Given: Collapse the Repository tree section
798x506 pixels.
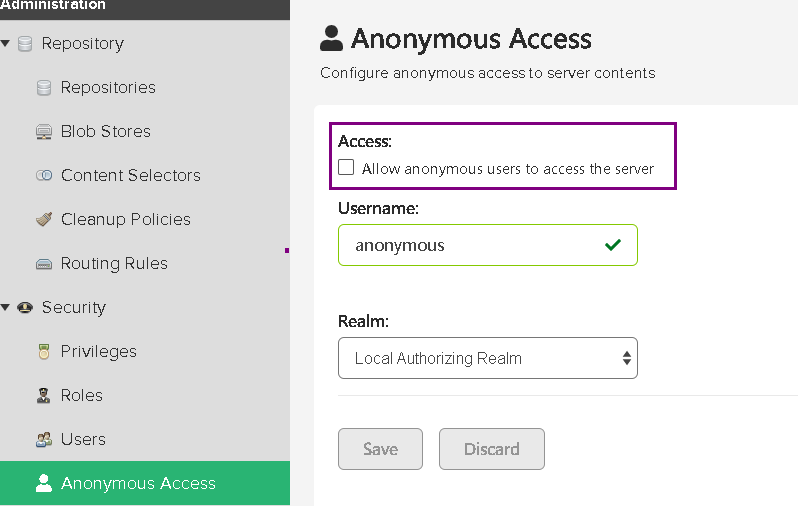Looking at the screenshot, I should (6, 44).
